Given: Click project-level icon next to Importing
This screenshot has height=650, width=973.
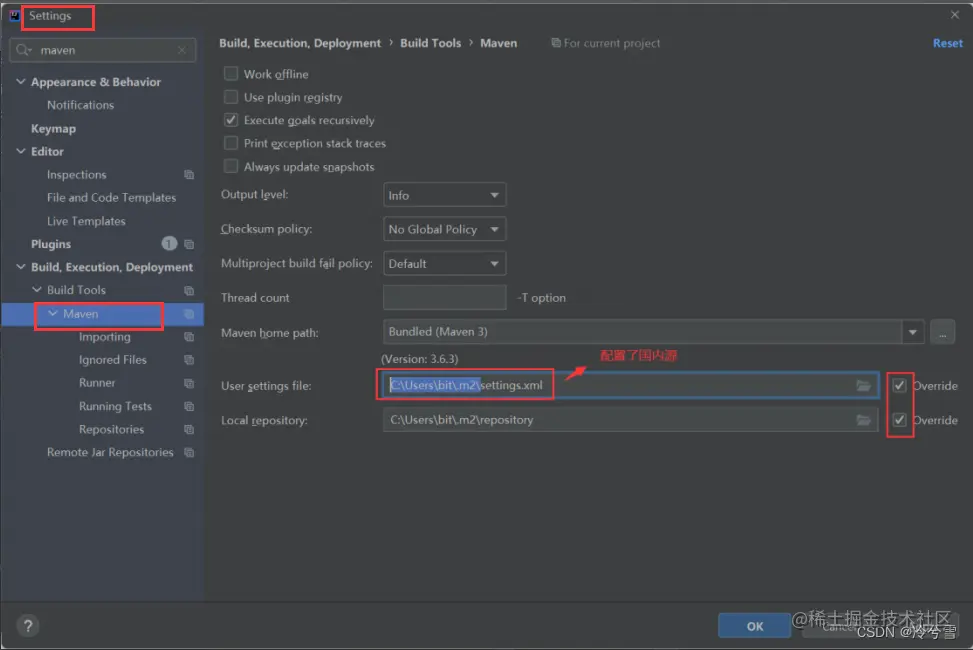Looking at the screenshot, I should click(x=189, y=337).
